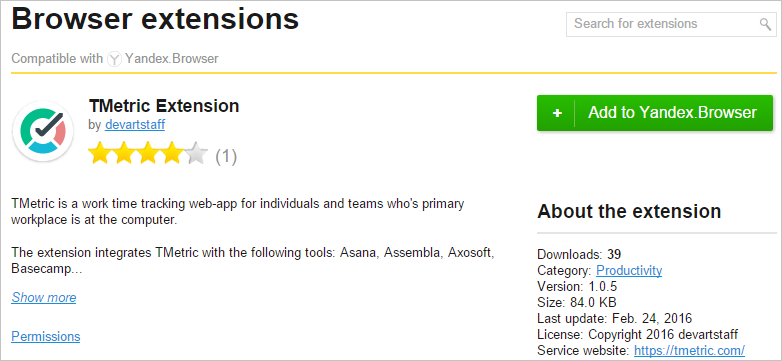Click the TMetric Extension title
Viewport: 782px width, 361px height.
(x=164, y=106)
